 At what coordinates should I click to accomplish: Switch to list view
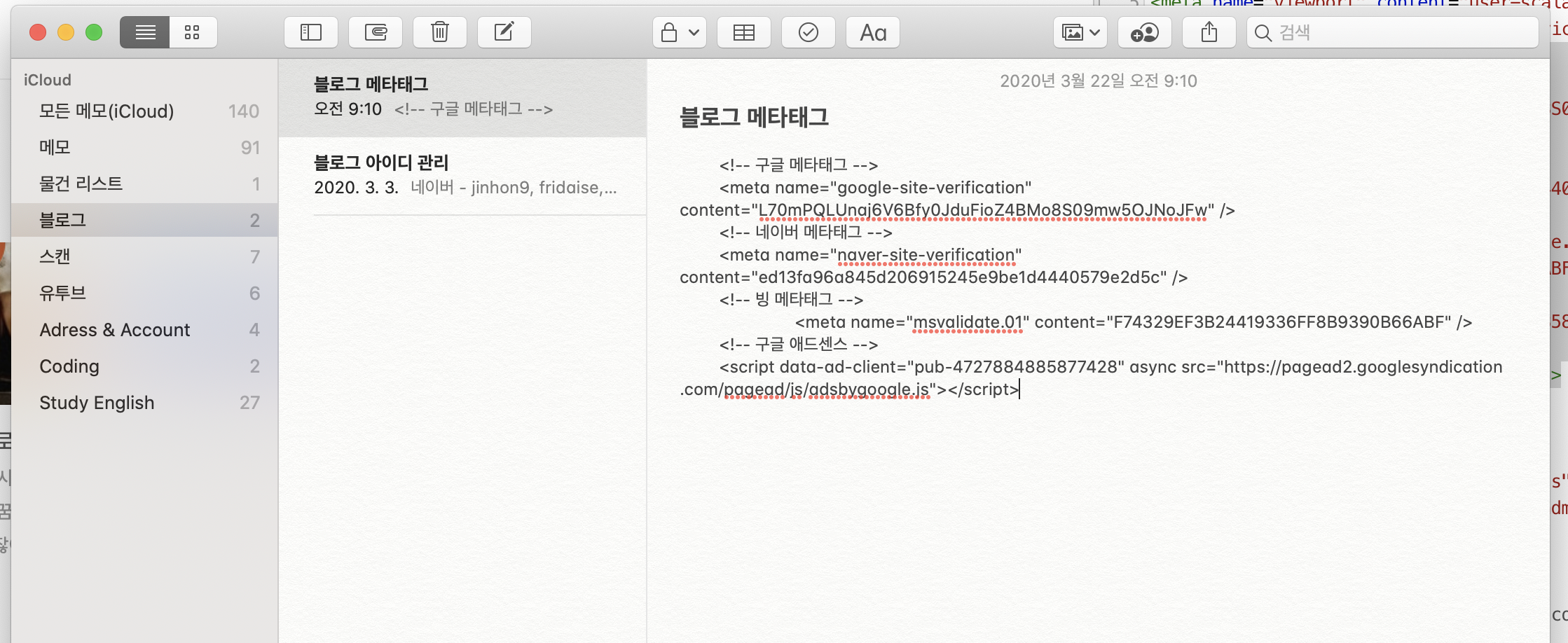tap(145, 32)
